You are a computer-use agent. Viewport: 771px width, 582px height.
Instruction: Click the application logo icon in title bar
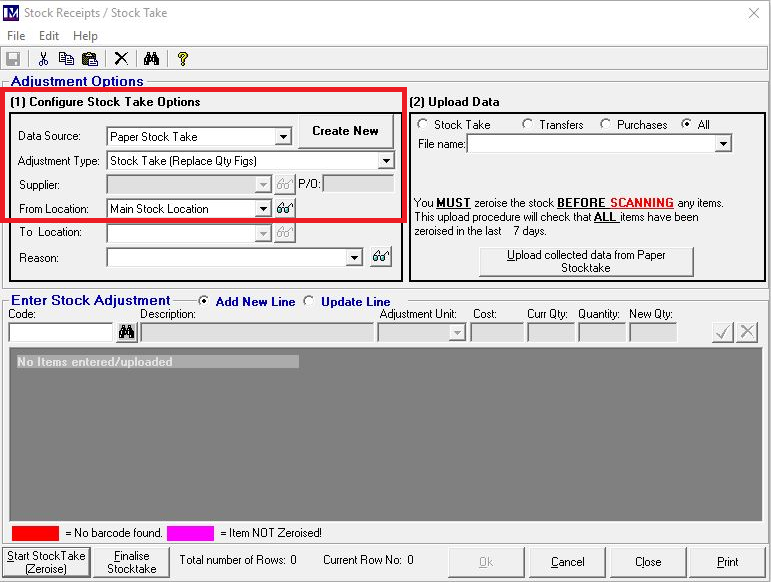pos(11,13)
